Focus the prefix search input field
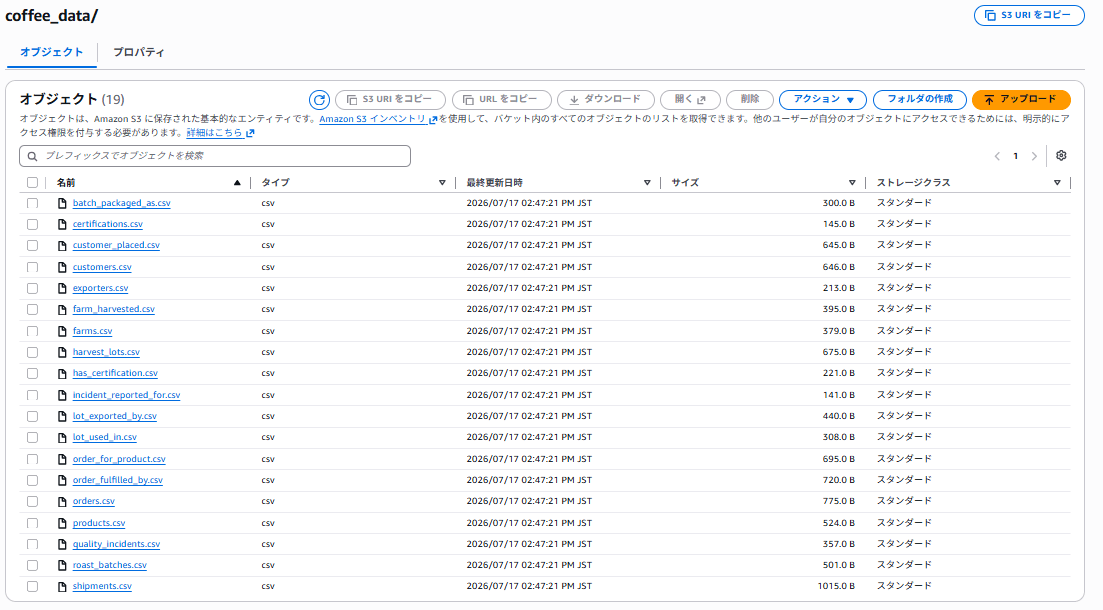 pos(215,156)
